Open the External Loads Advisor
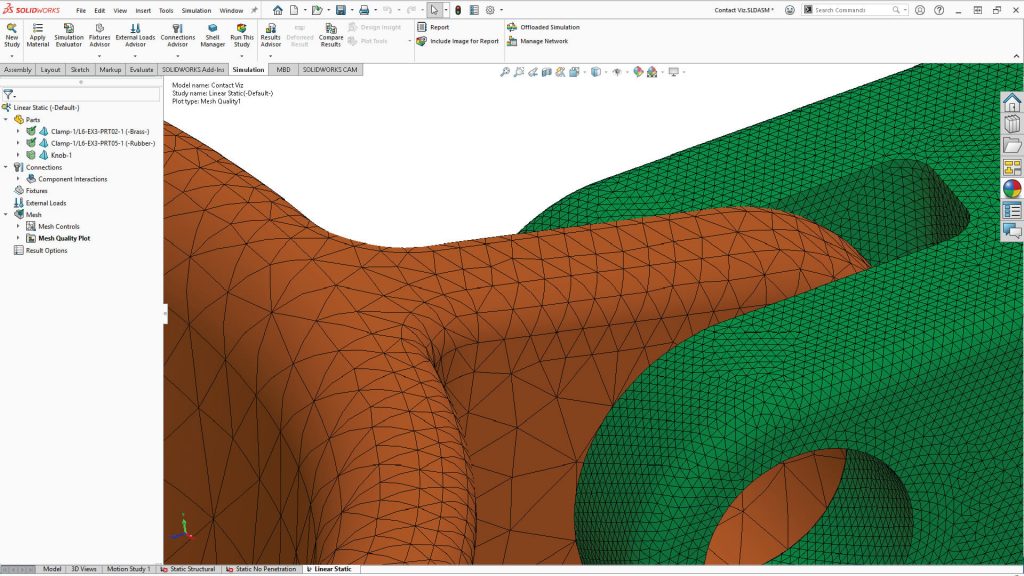 click(x=135, y=33)
